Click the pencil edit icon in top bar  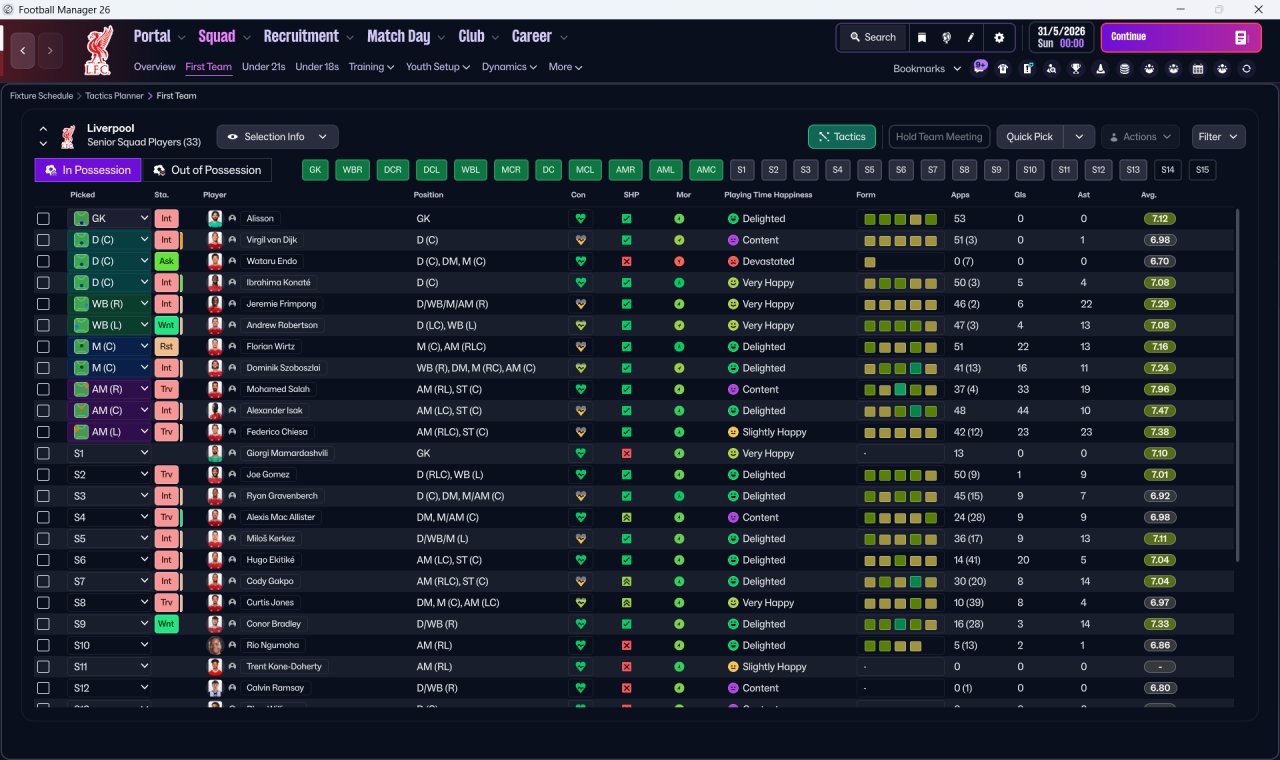pyautogui.click(x=970, y=37)
